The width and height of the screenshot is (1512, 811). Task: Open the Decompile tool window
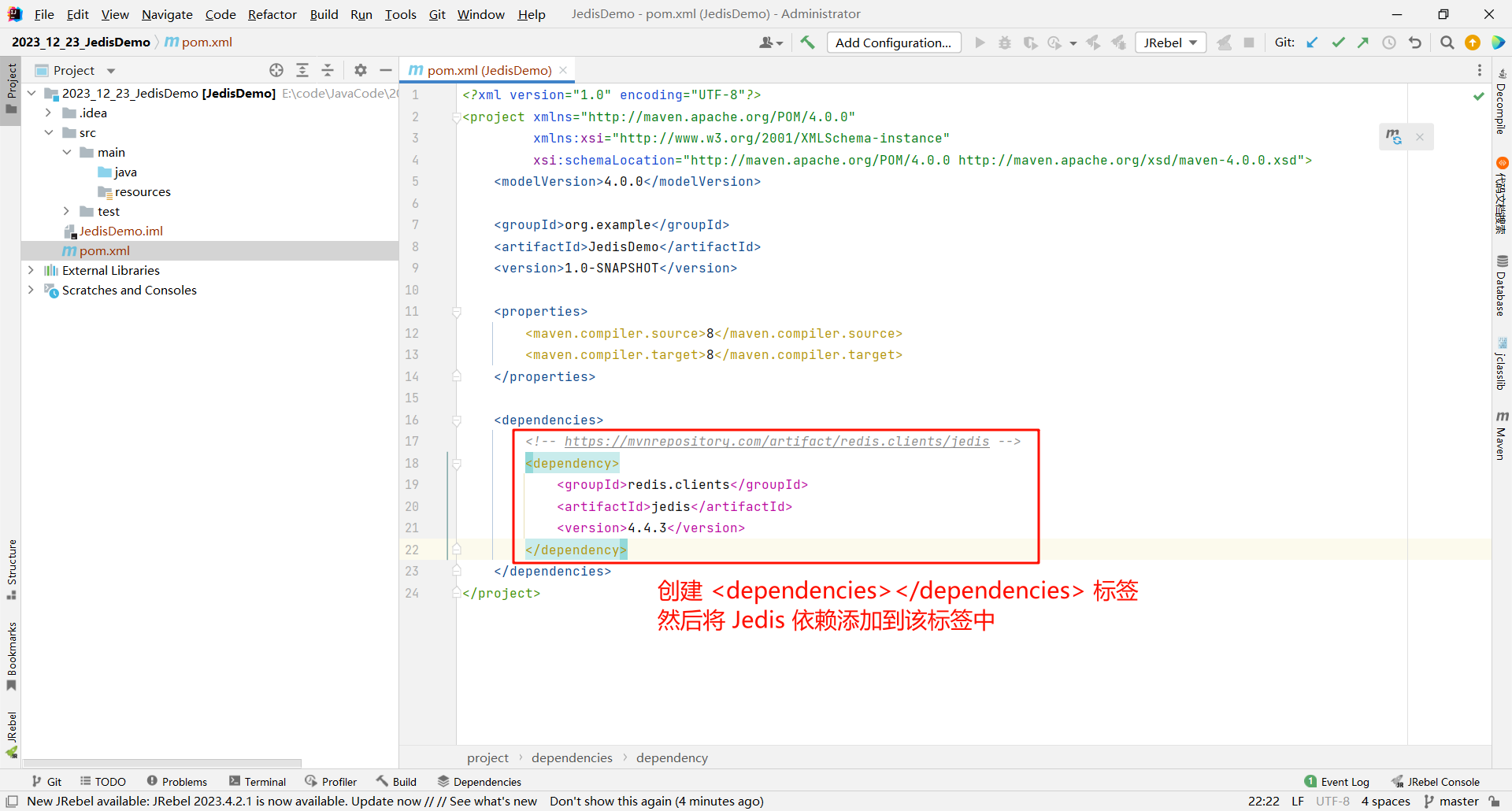pos(1502,102)
